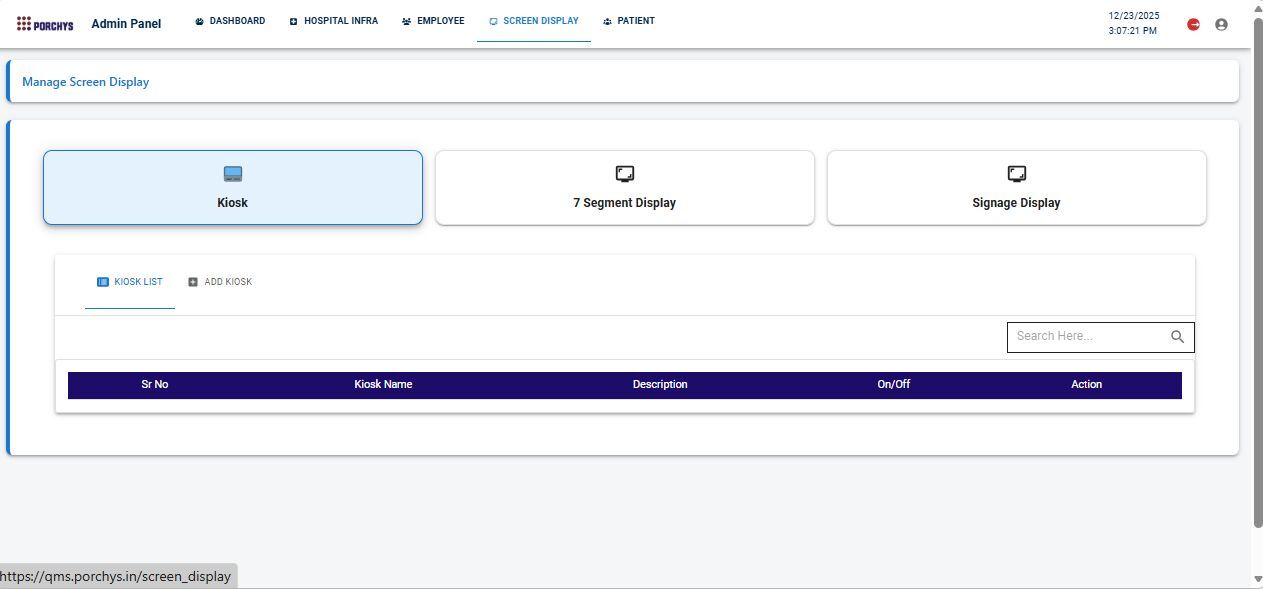This screenshot has width=1263, height=589.
Task: Go to the Dashboard menu
Action: point(230,21)
